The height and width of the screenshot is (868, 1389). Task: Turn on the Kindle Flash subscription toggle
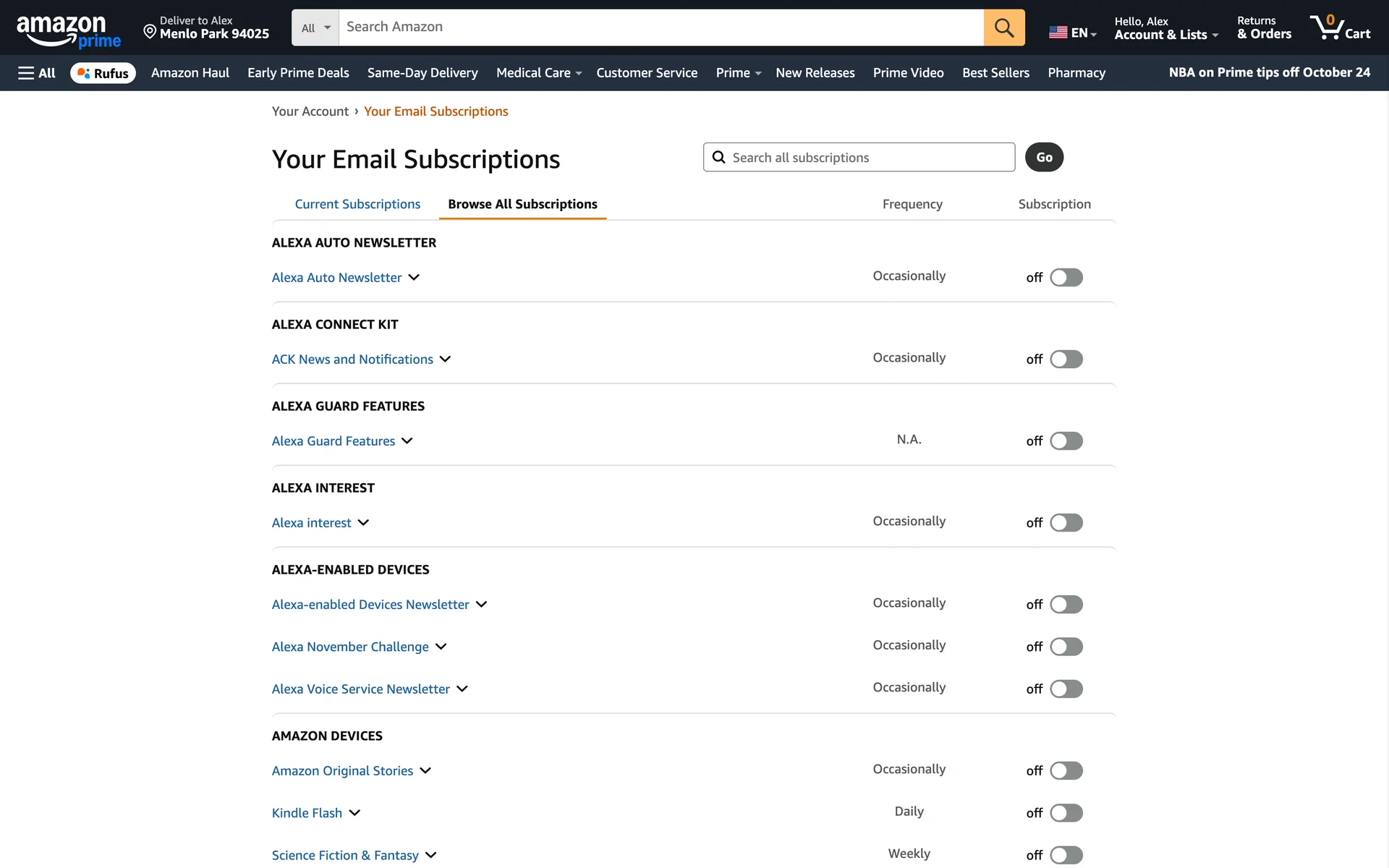point(1066,813)
